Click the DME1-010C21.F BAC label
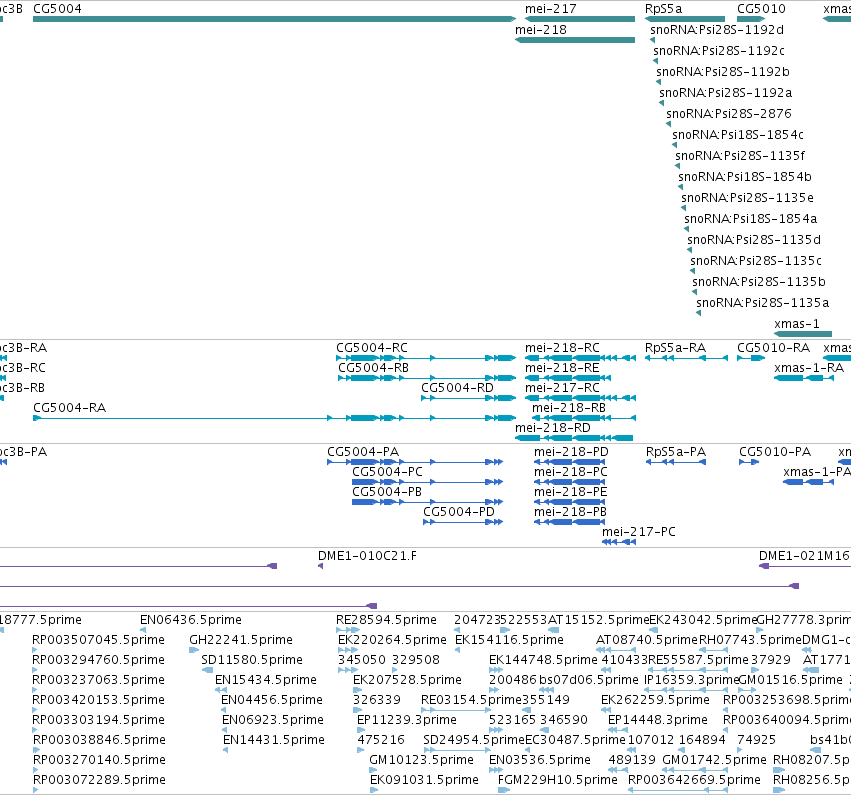Image resolution: width=851 pixels, height=795 pixels. (x=367, y=556)
